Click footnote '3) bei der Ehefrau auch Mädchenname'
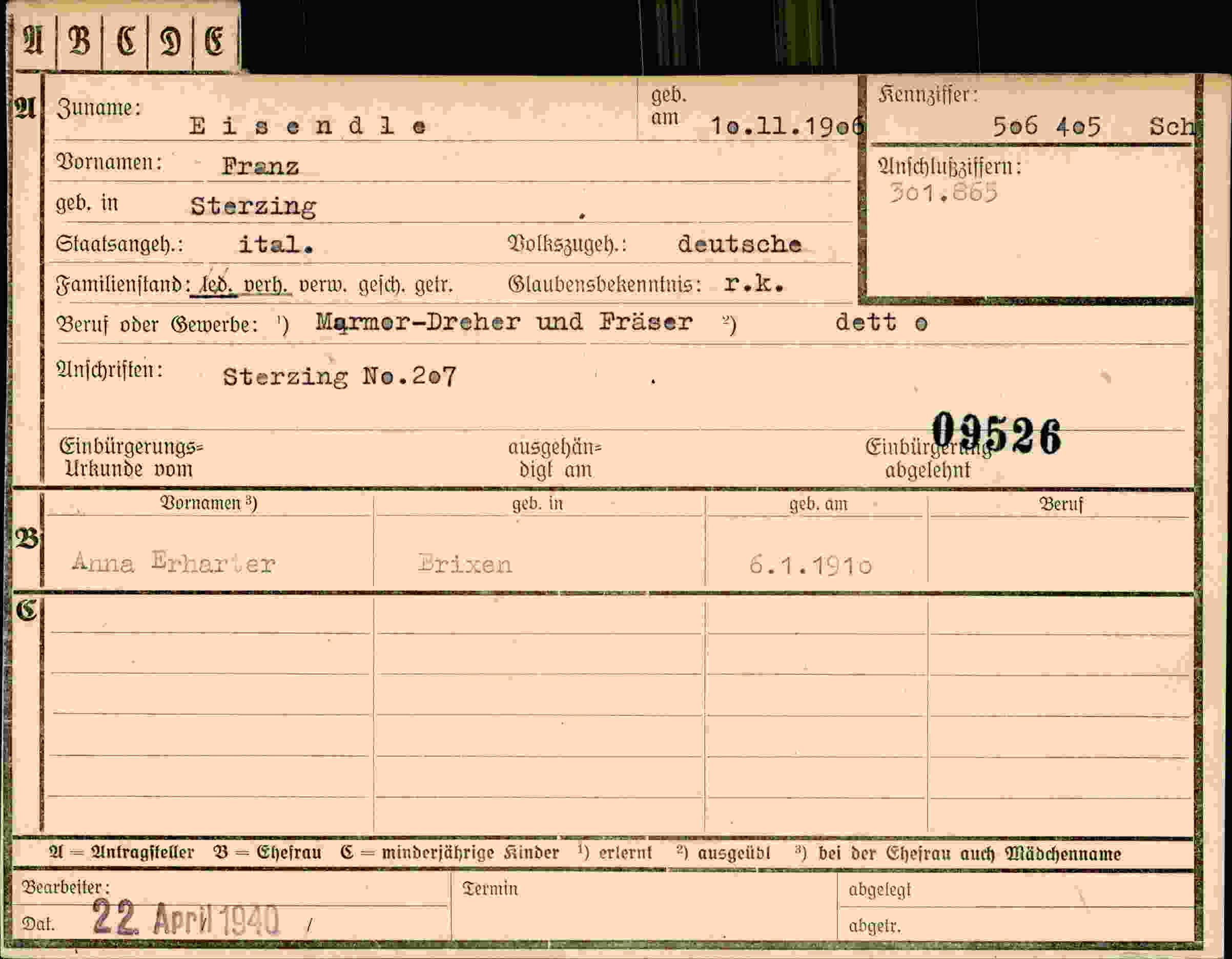The width and height of the screenshot is (1232, 959). click(x=958, y=853)
